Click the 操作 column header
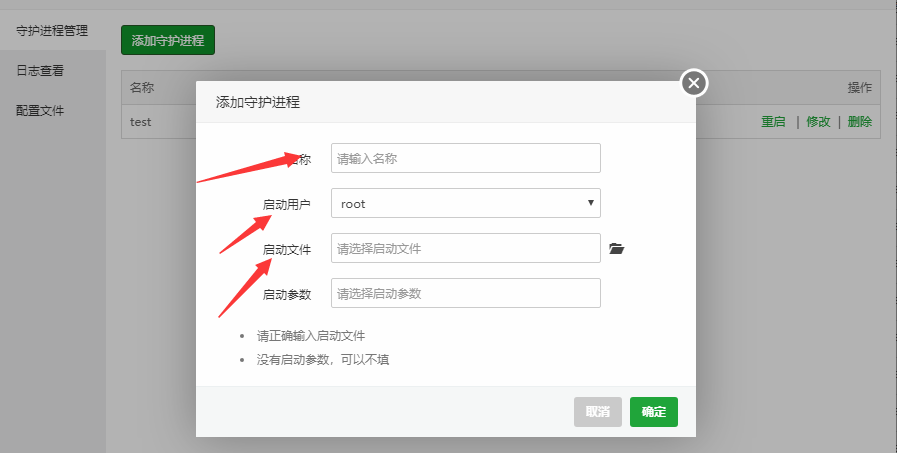 (x=859, y=87)
